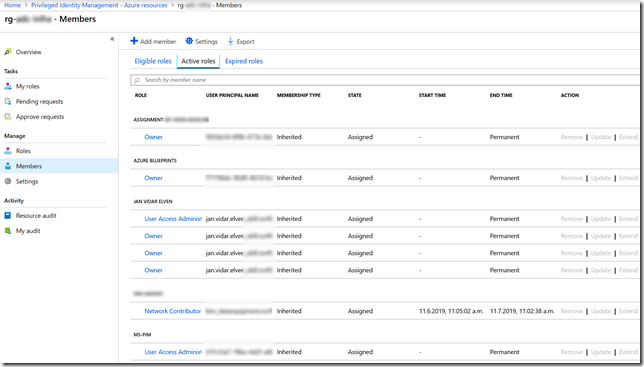The image size is (644, 367).
Task: Click the Resource audit icon
Action: pos(8,216)
